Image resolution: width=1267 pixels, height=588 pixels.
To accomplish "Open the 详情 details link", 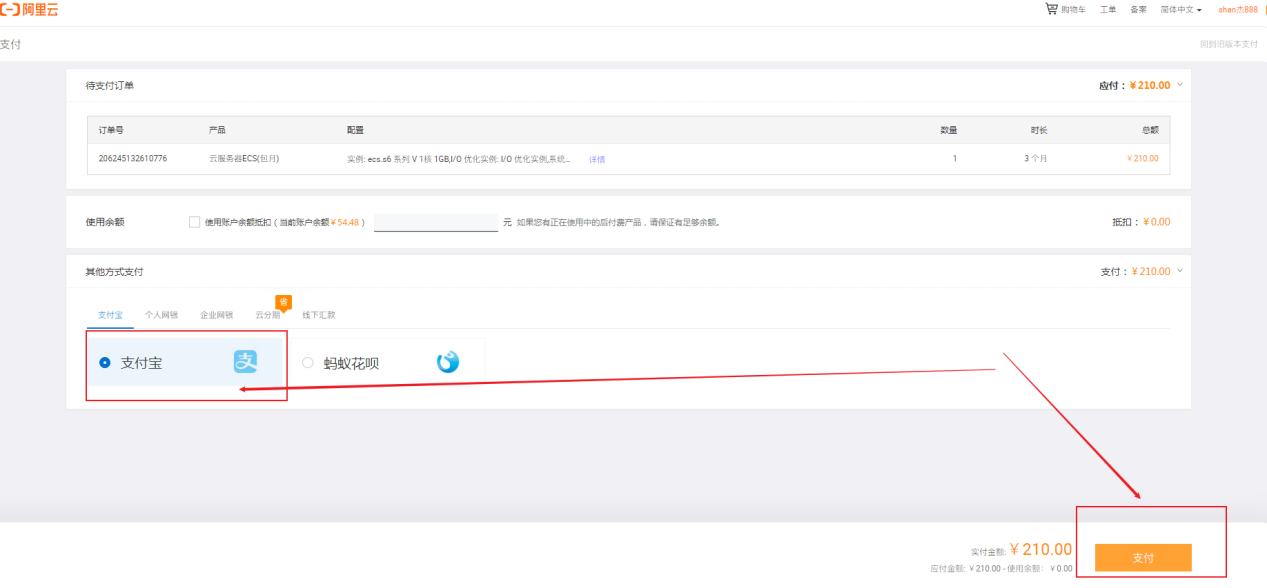I will click(597, 159).
